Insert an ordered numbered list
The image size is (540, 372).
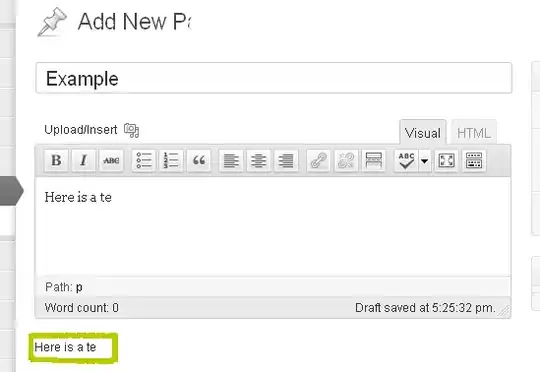[171, 160]
